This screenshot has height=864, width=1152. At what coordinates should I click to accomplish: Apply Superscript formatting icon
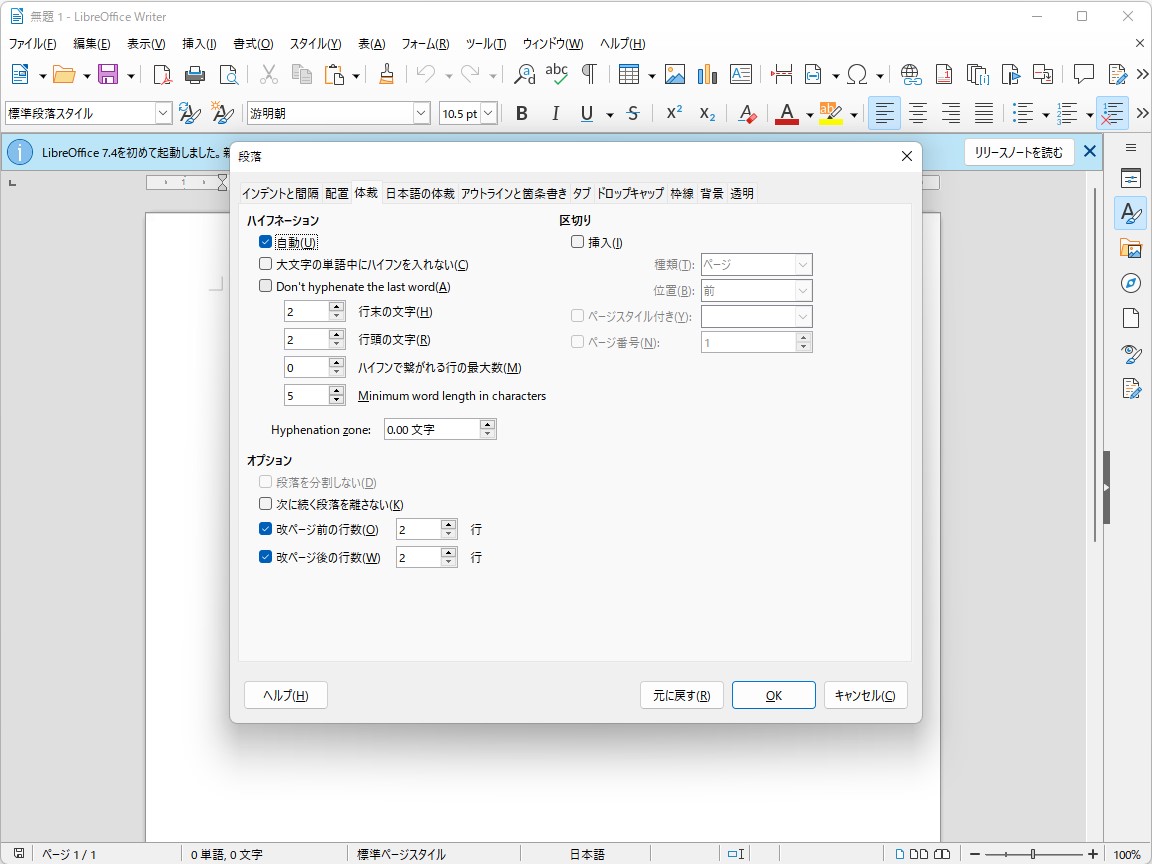pos(674,113)
